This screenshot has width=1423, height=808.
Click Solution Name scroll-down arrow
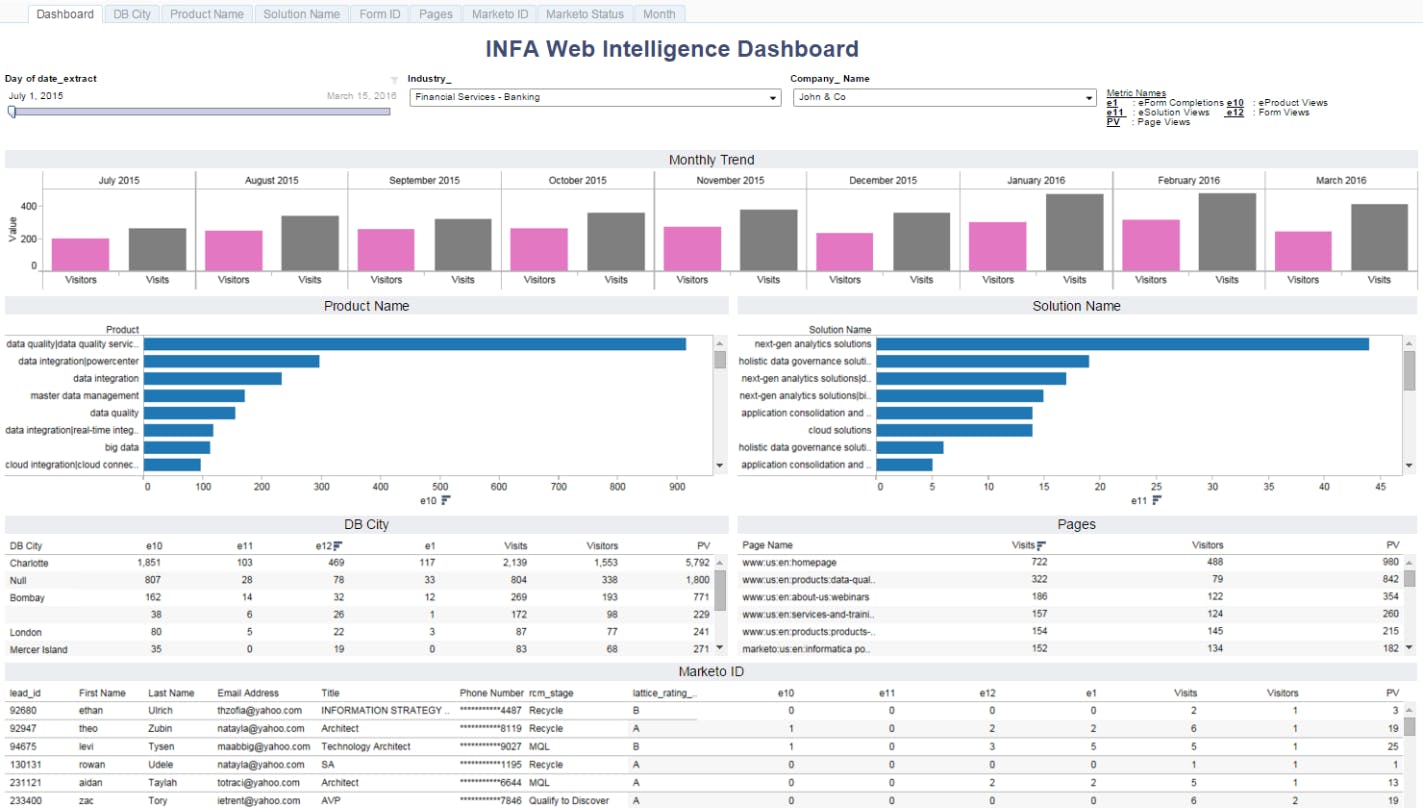1409,466
